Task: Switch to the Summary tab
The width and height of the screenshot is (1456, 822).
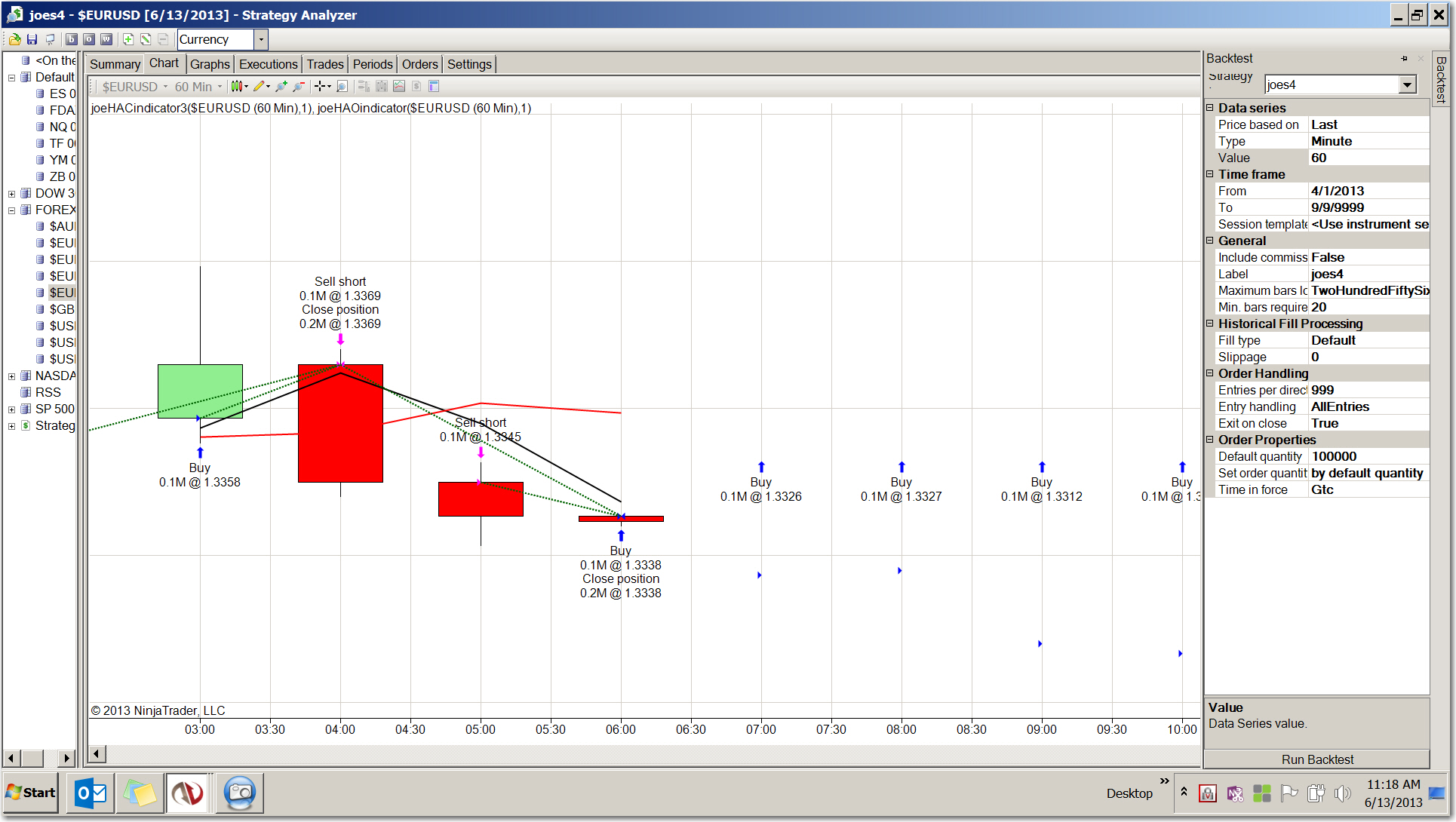Action: pos(115,64)
